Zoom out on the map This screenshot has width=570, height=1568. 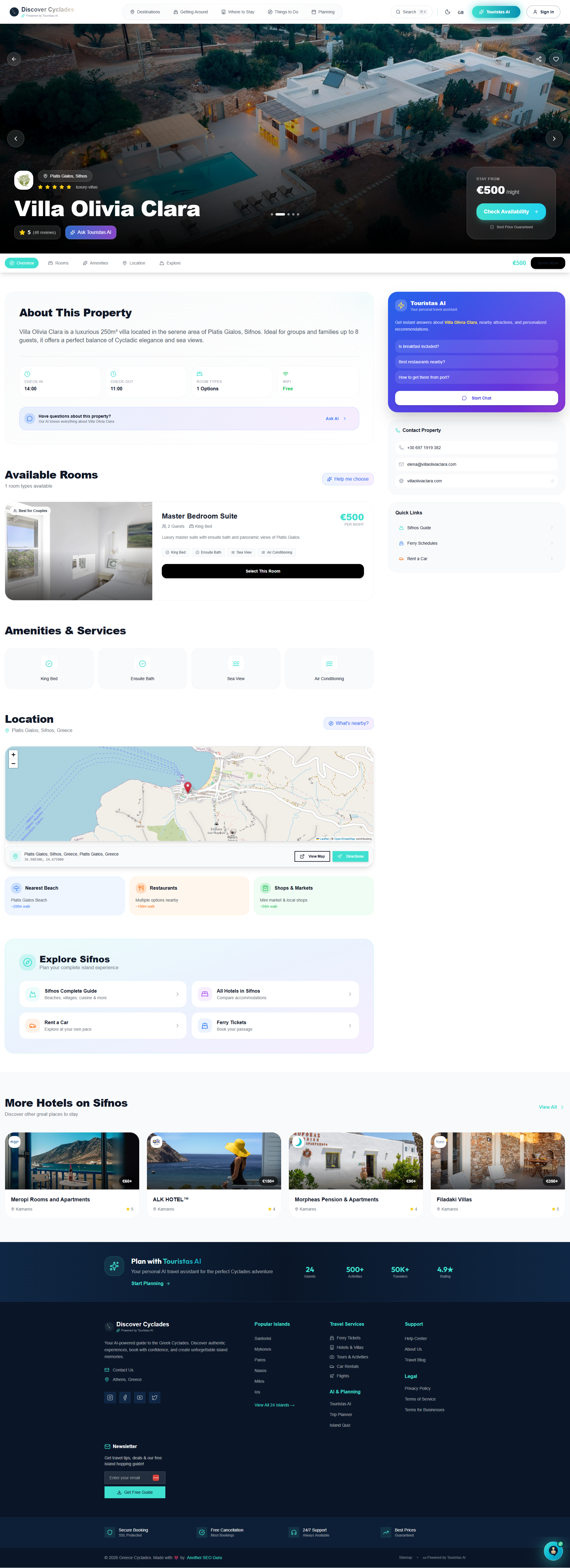13,763
